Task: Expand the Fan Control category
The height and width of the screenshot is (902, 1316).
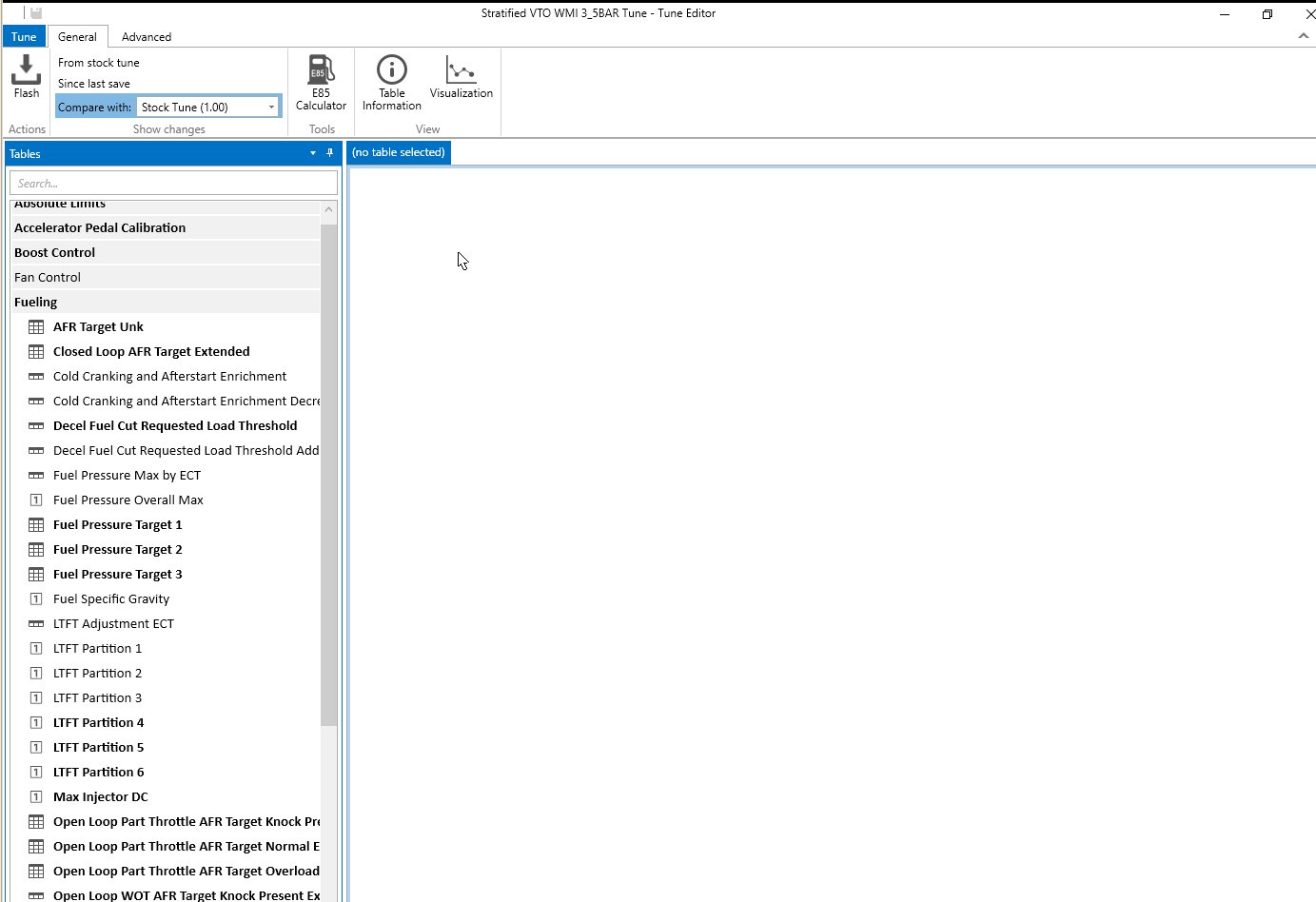Action: (166, 277)
